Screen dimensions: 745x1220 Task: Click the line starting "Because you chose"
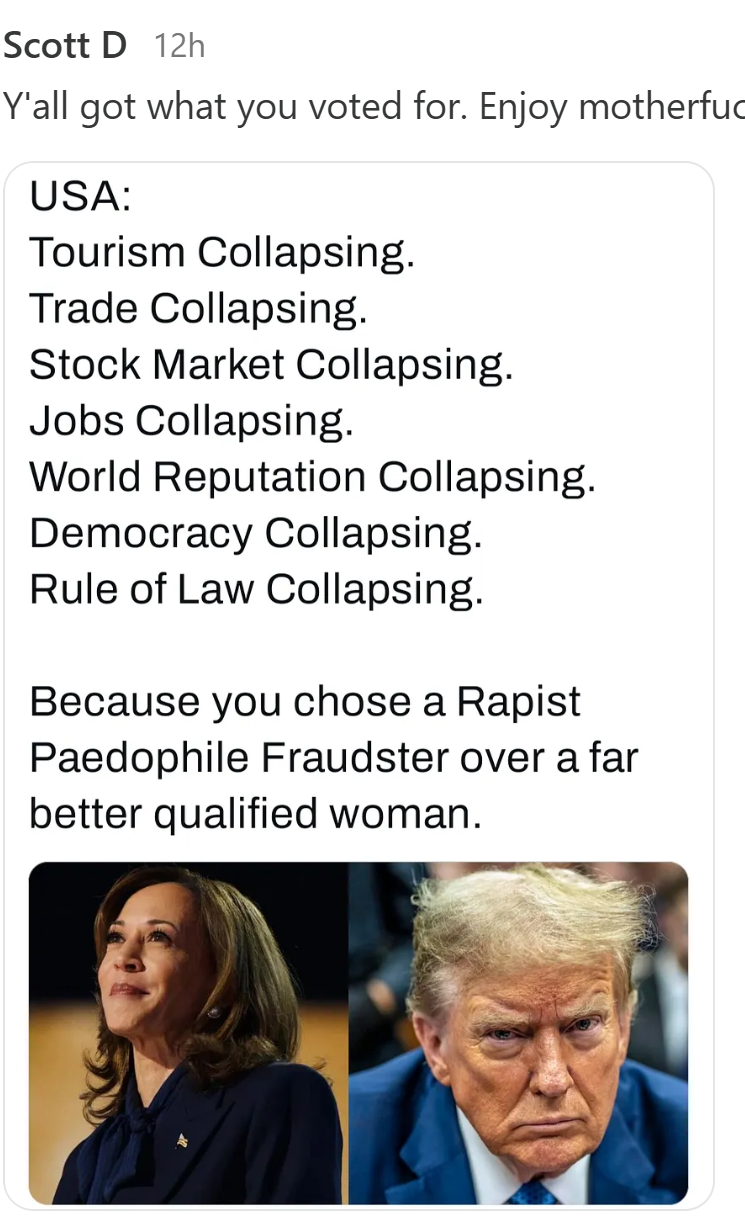305,702
